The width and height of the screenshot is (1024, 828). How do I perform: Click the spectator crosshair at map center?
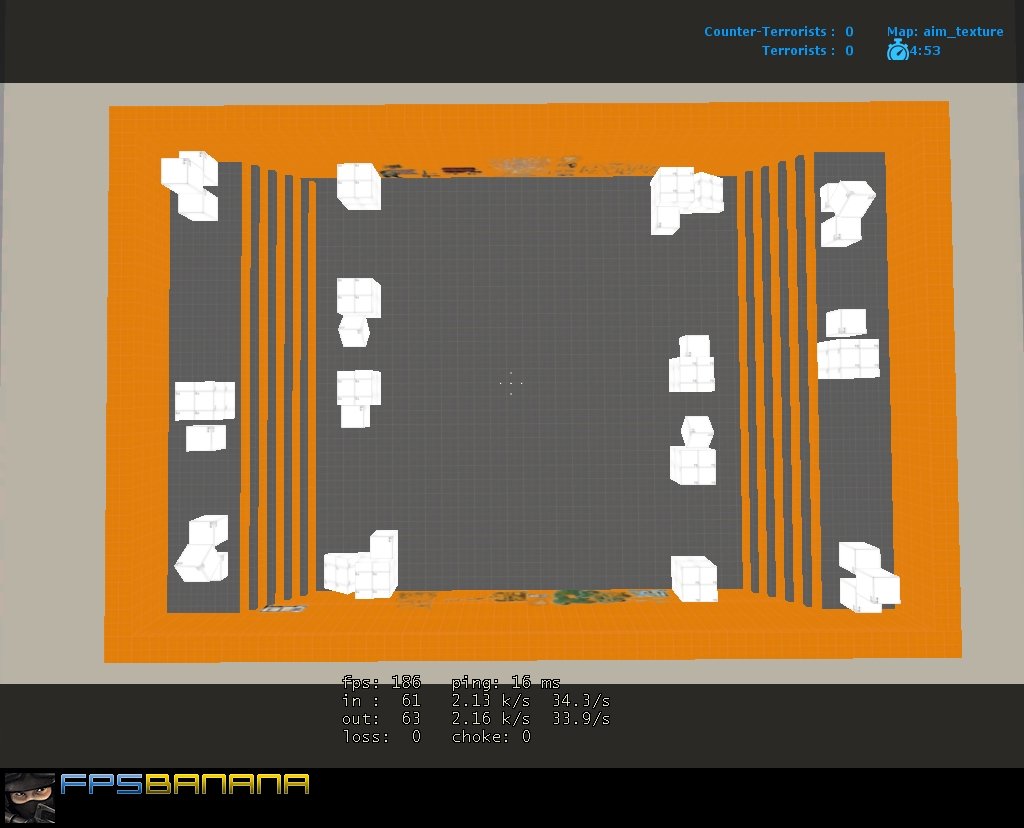coord(511,381)
